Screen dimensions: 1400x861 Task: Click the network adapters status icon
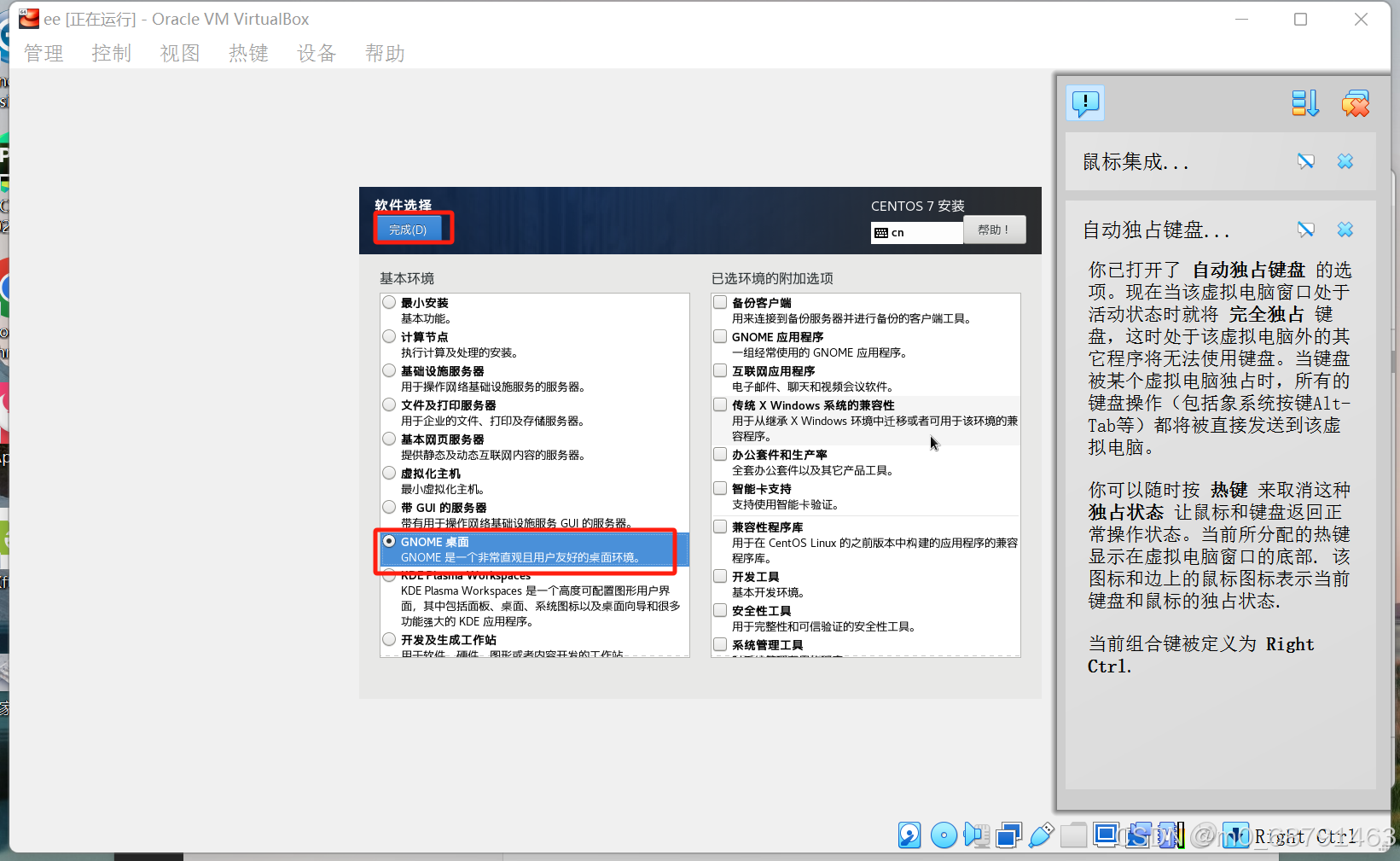[x=1008, y=835]
